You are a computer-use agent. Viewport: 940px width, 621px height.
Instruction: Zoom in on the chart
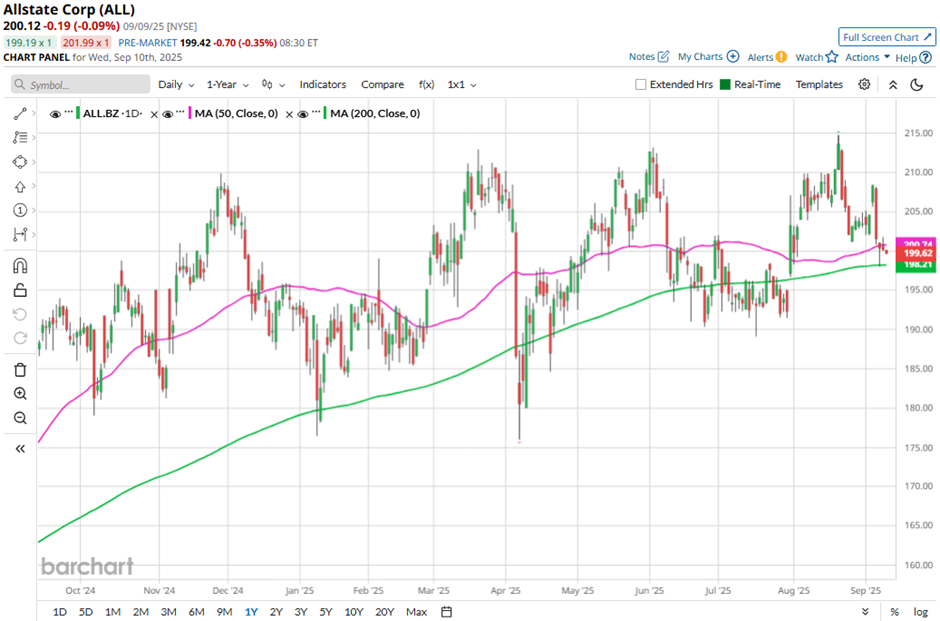pos(20,393)
